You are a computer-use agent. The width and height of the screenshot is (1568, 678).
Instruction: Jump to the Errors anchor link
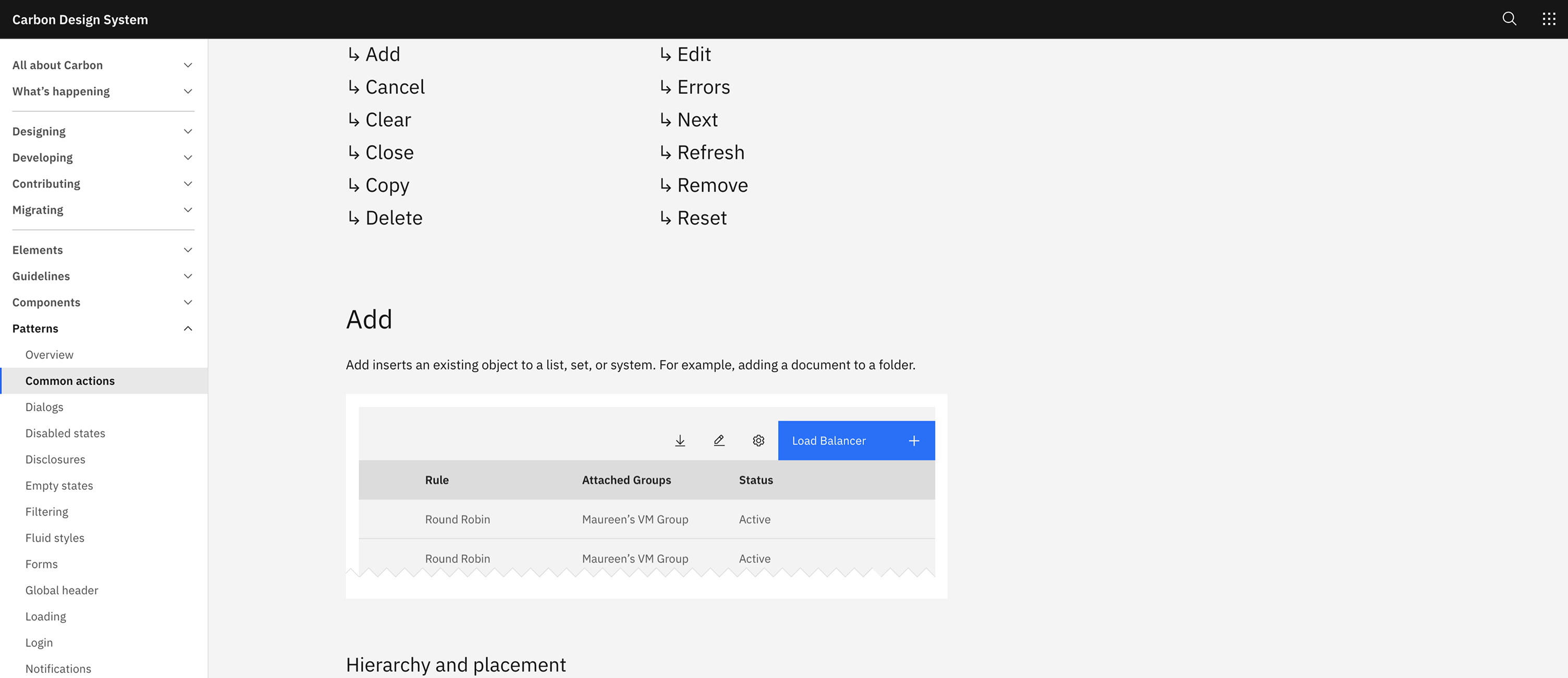(703, 87)
